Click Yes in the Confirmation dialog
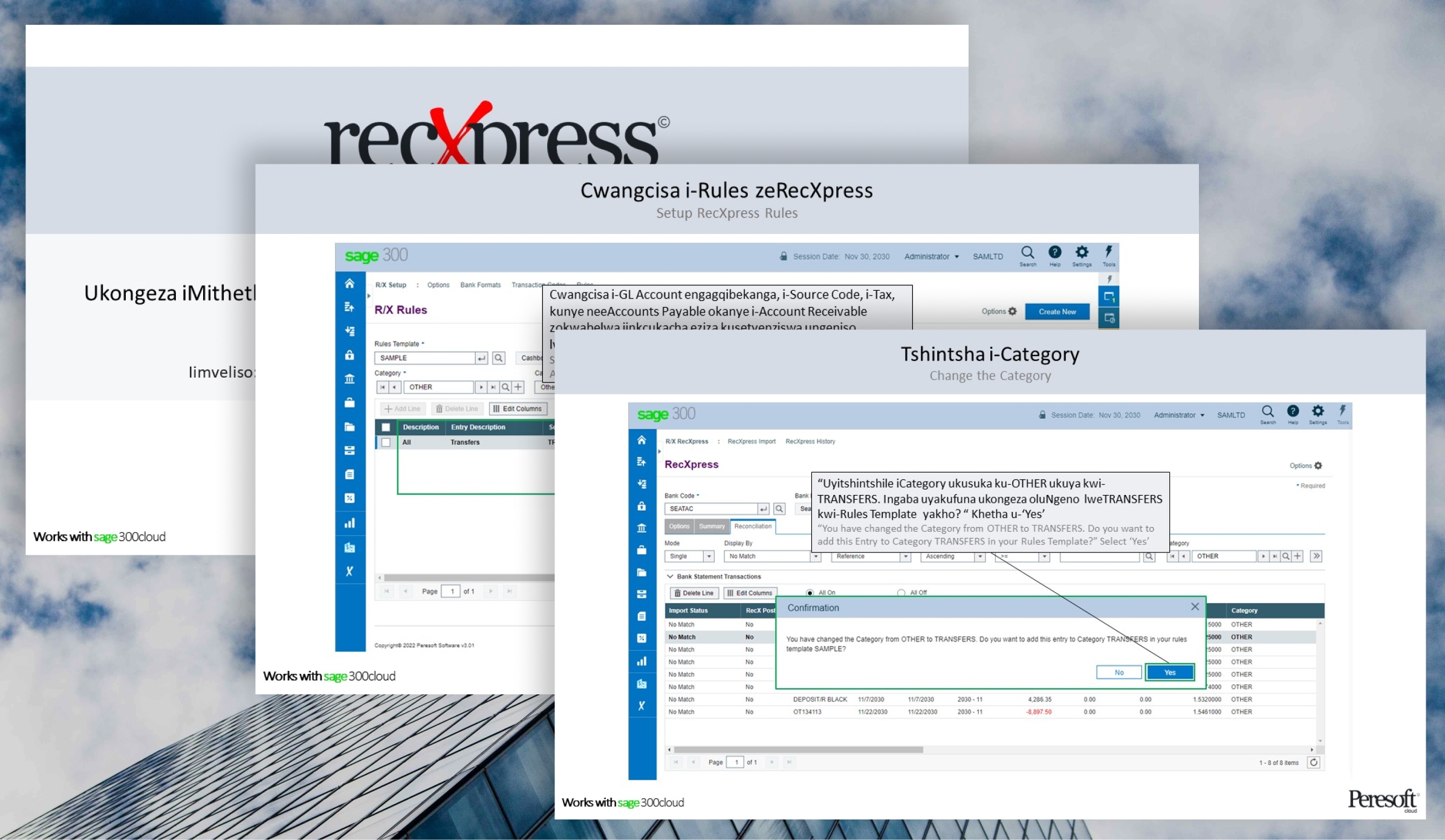The width and height of the screenshot is (1445, 840). tap(1169, 672)
